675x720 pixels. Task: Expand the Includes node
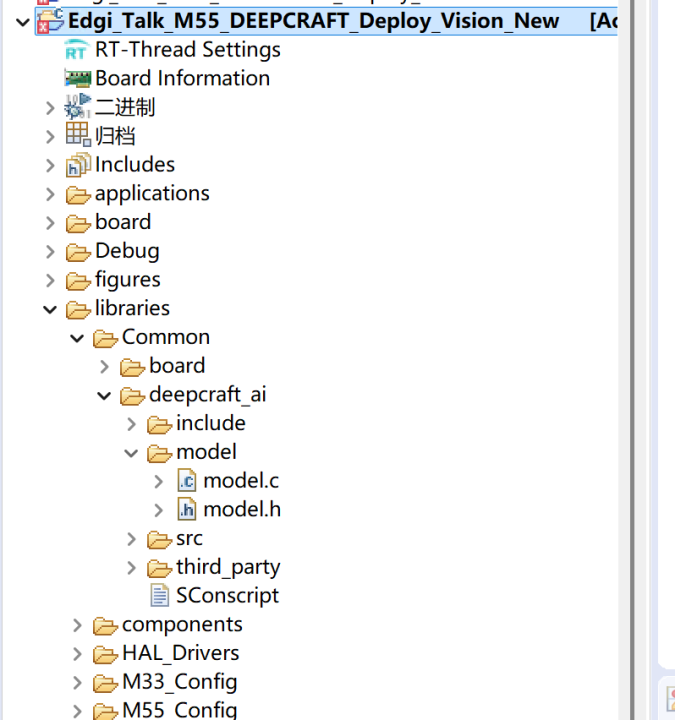(x=51, y=166)
